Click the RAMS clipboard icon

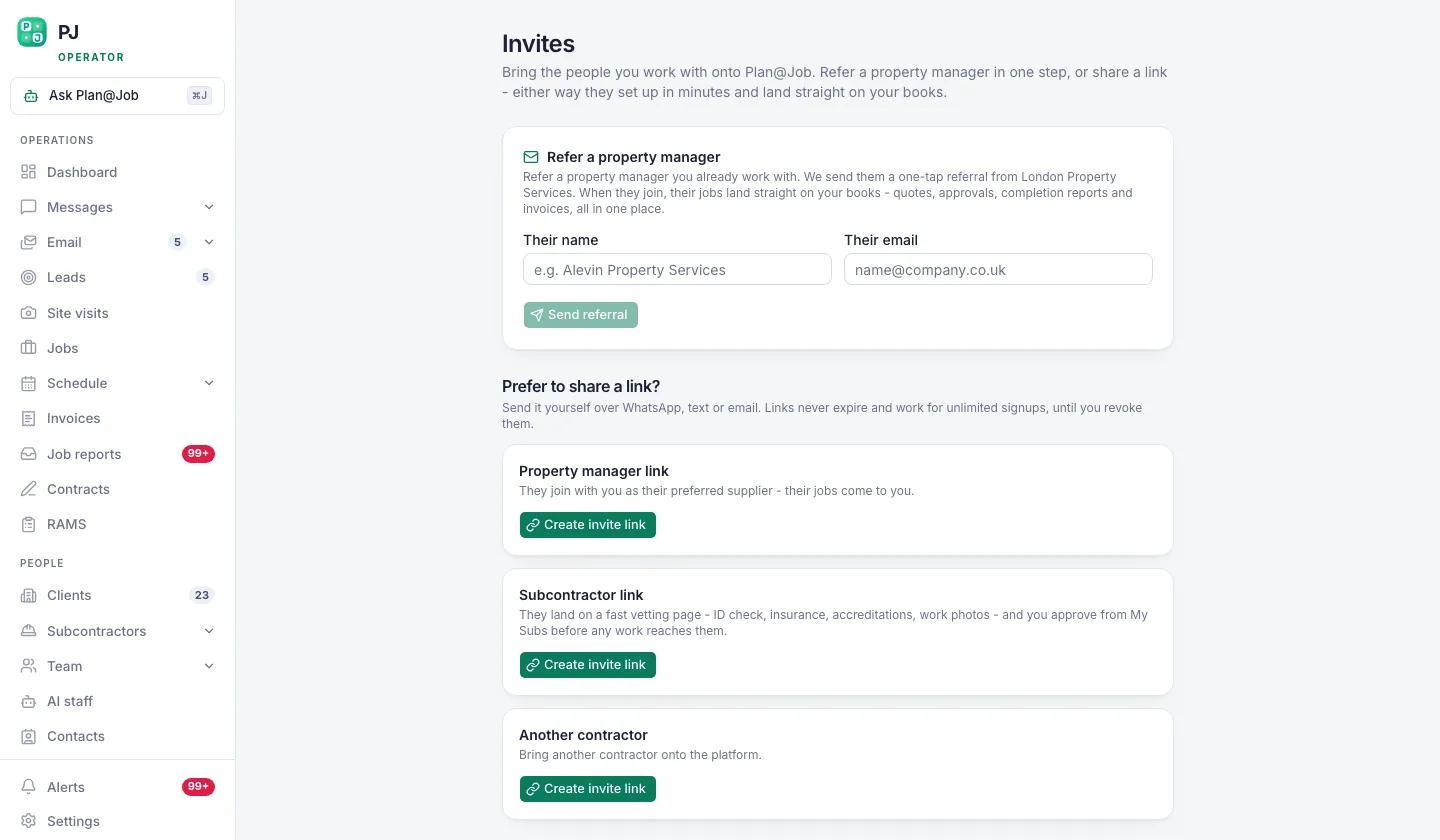click(x=28, y=524)
